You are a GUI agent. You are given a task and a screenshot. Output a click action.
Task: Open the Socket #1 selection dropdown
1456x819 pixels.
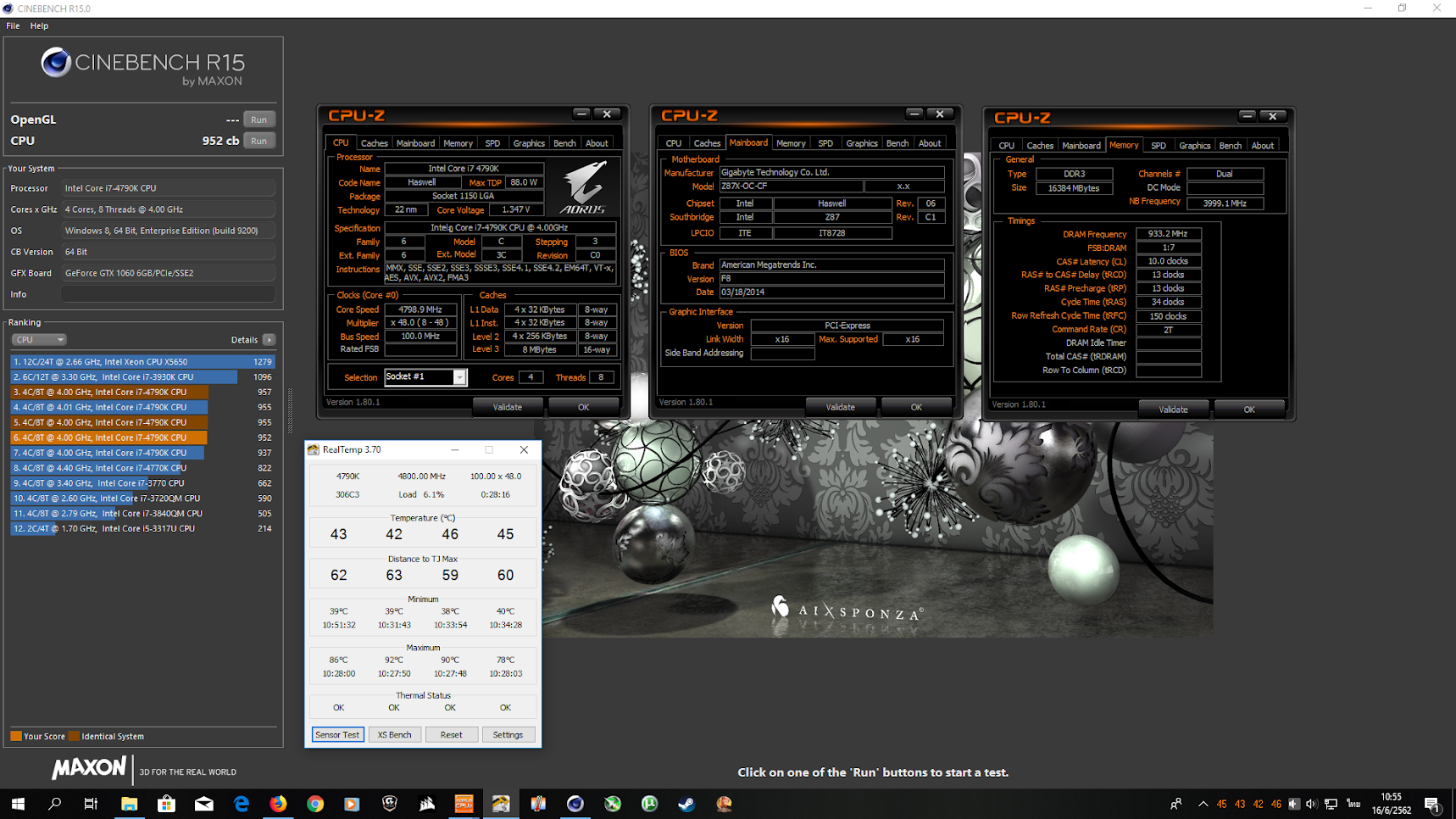click(x=458, y=377)
